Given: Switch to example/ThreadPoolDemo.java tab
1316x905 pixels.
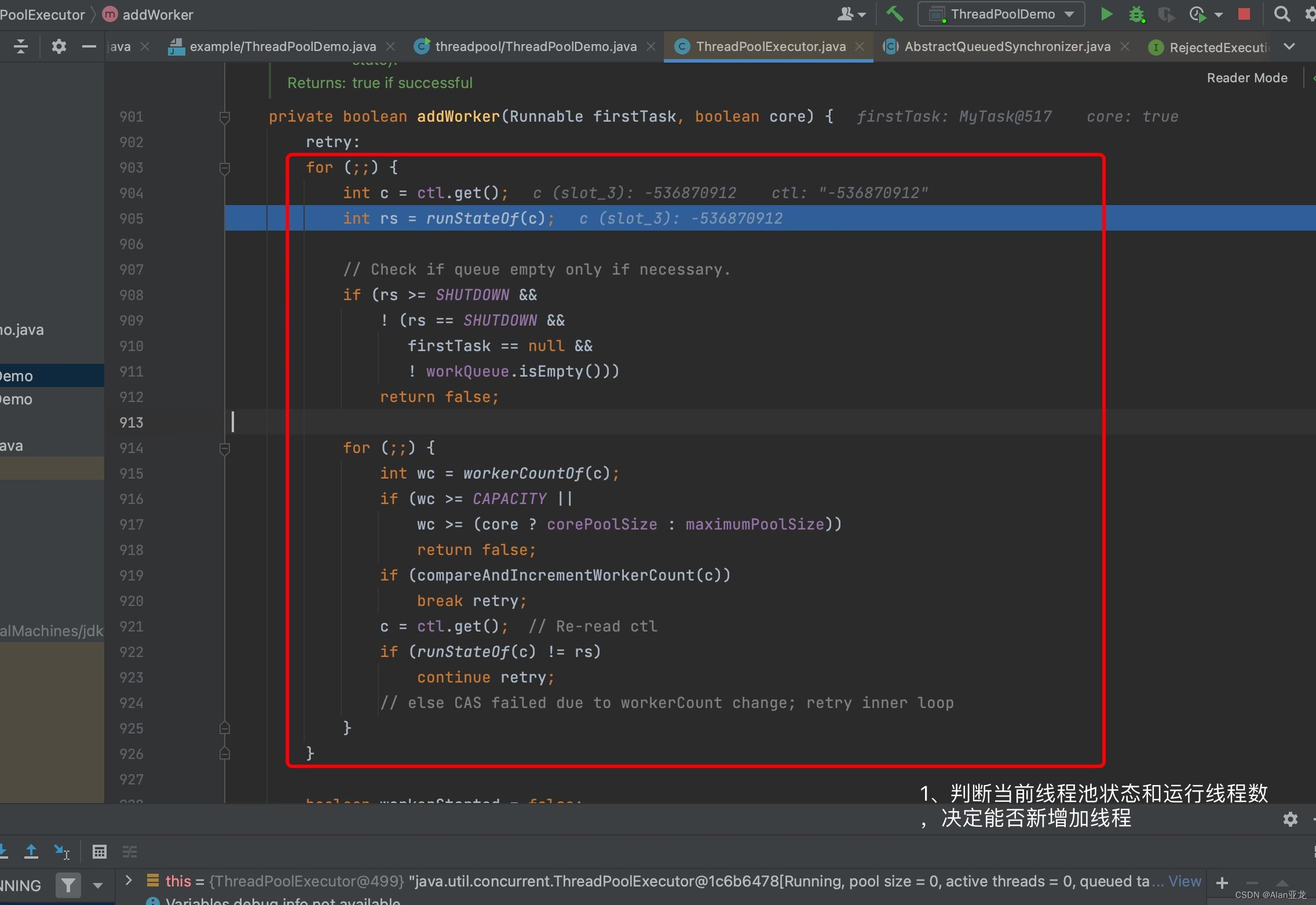Looking at the screenshot, I should coord(282,46).
